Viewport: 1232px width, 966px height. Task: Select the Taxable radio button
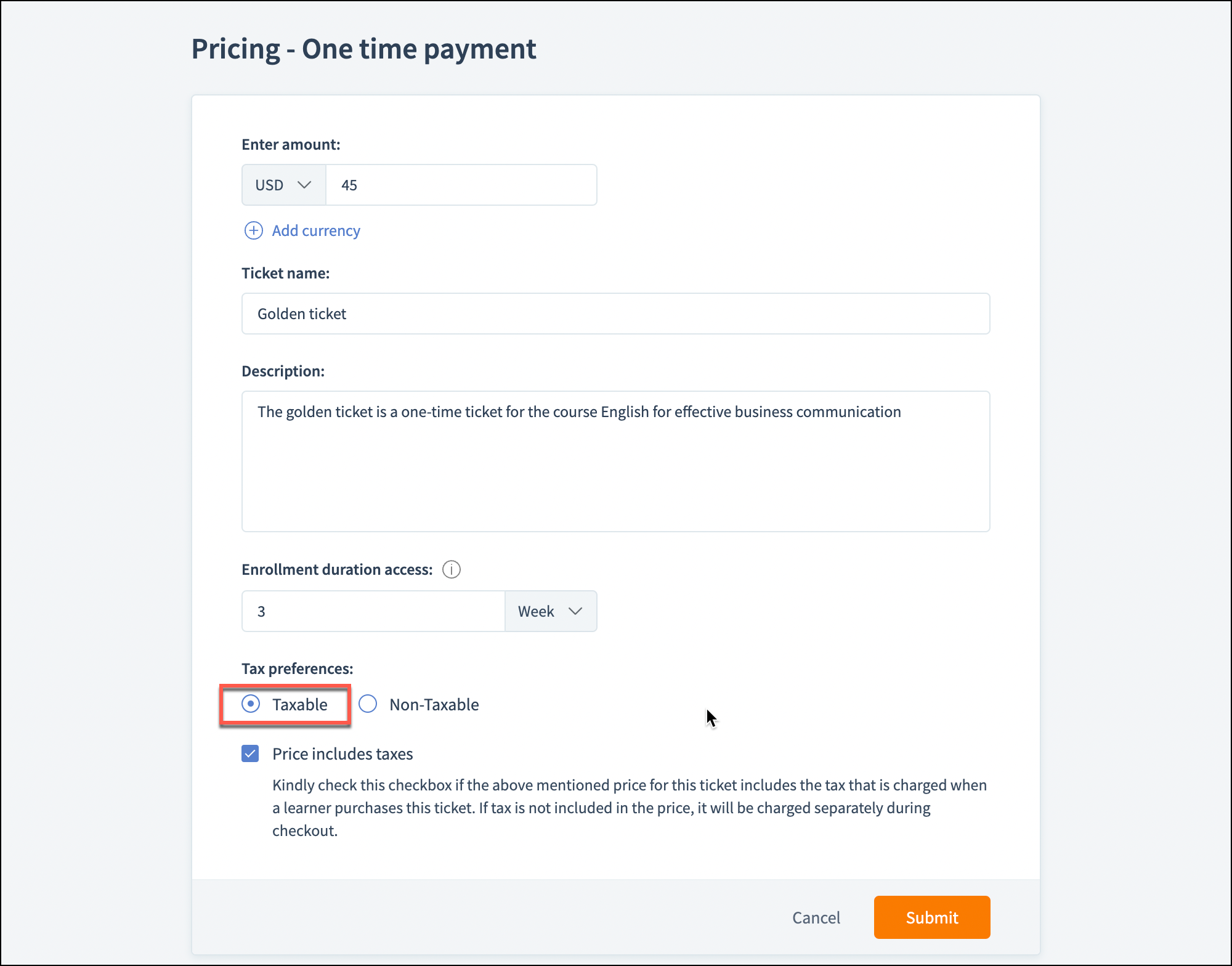coord(251,704)
